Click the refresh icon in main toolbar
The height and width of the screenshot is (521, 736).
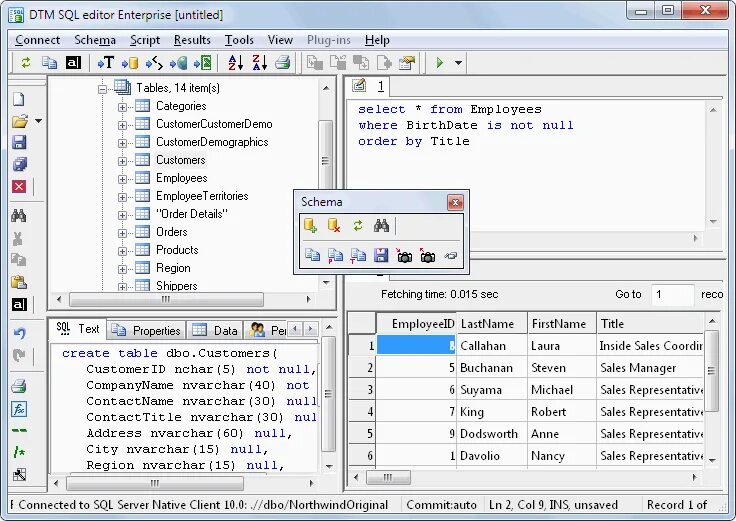[x=26, y=62]
